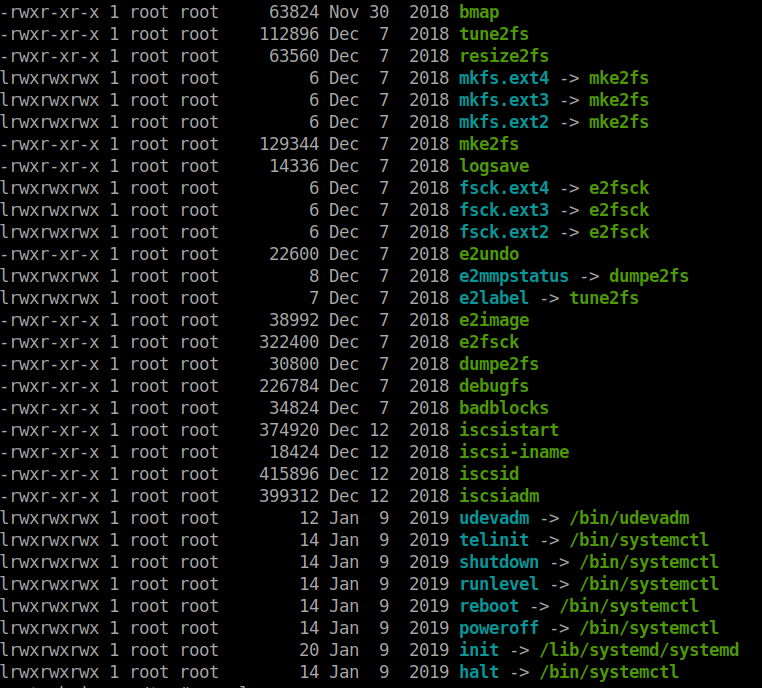Screen dimensions: 762x688
Task: Click the mkfs.ext4 symlink name
Action: coord(504,78)
